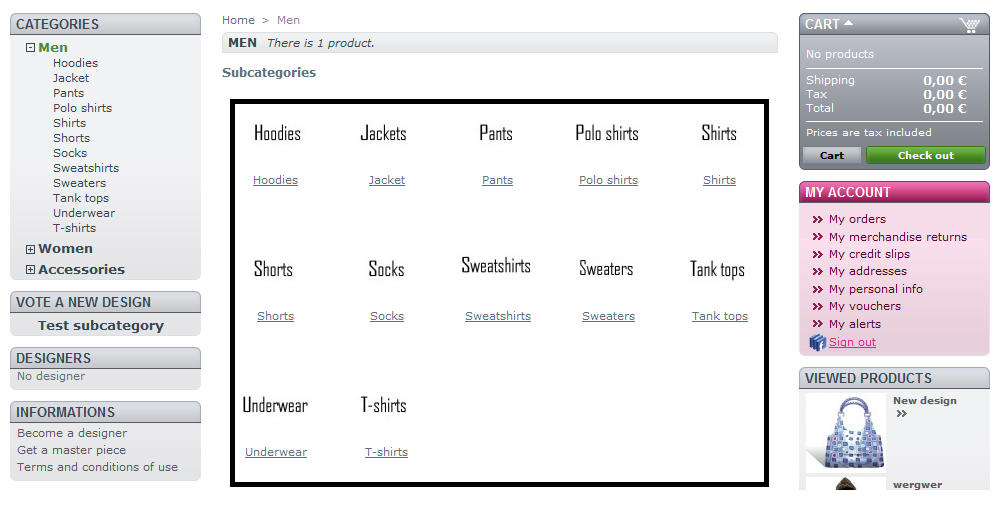Go to Home in the breadcrumb

[238, 20]
